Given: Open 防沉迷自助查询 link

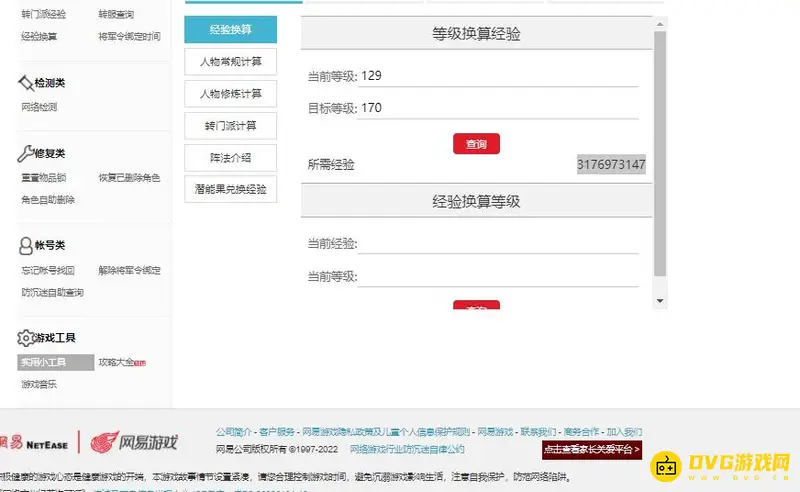Looking at the screenshot, I should click(x=53, y=292).
